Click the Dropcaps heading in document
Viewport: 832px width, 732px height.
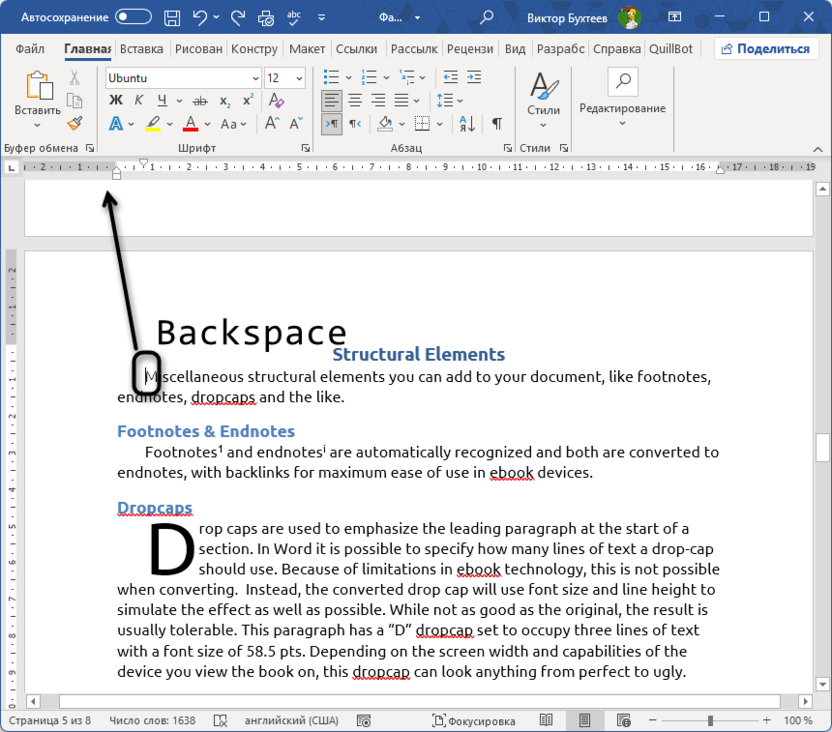point(154,508)
